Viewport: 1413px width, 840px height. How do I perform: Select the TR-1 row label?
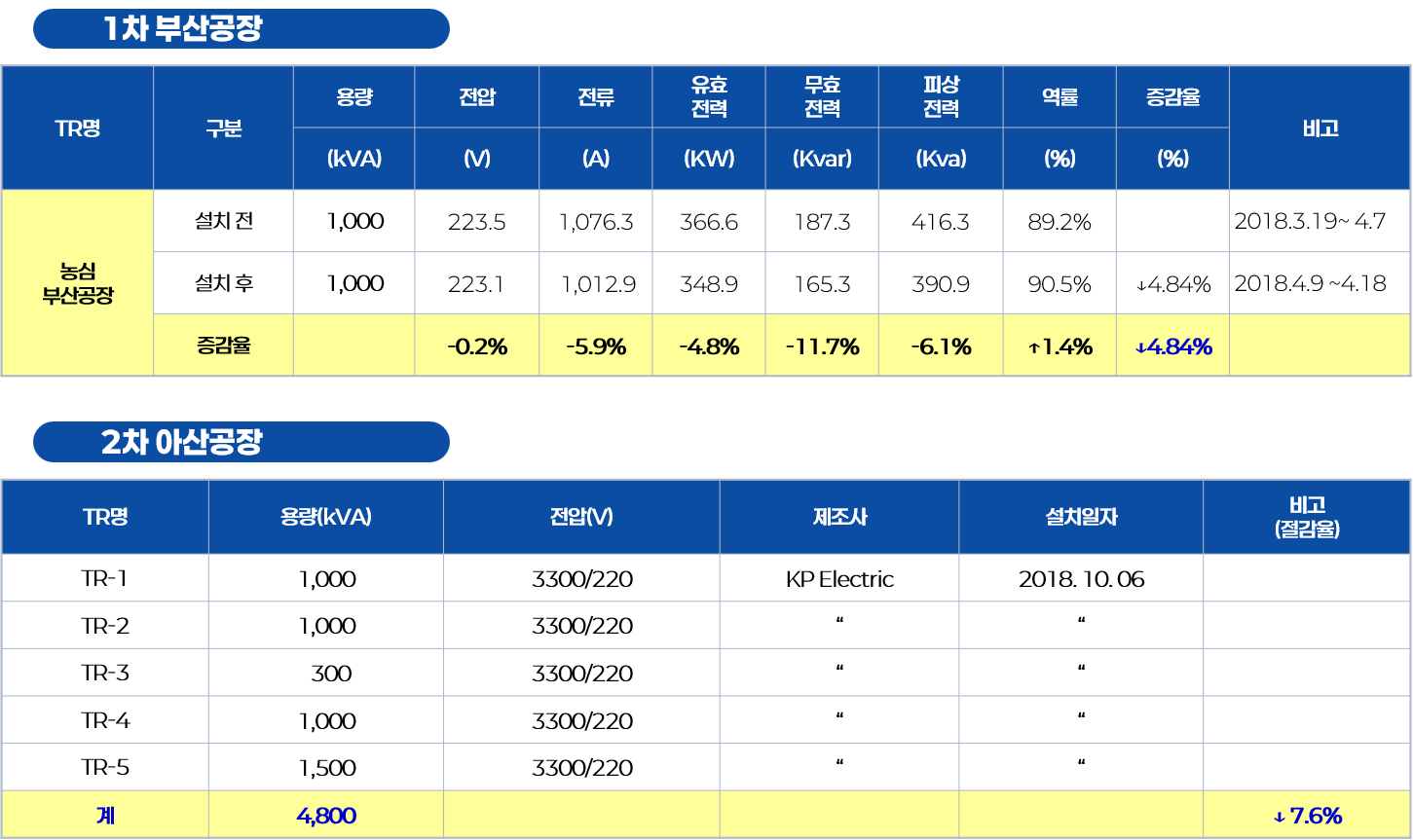(x=105, y=578)
